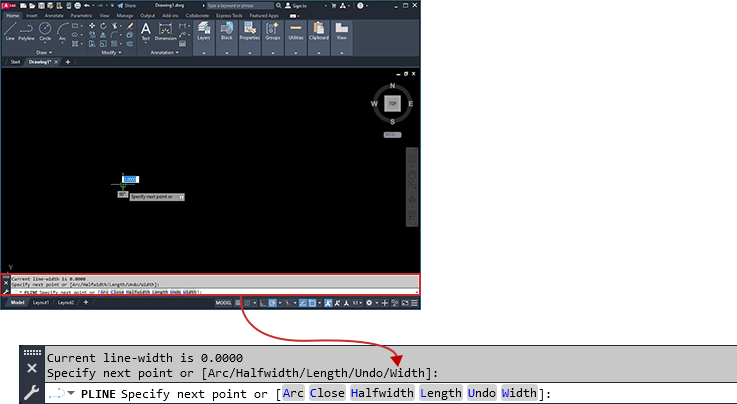Viewport: 737px width, 404px height.
Task: Open the annotation scale 1:1 dropdown
Action: (x=357, y=303)
